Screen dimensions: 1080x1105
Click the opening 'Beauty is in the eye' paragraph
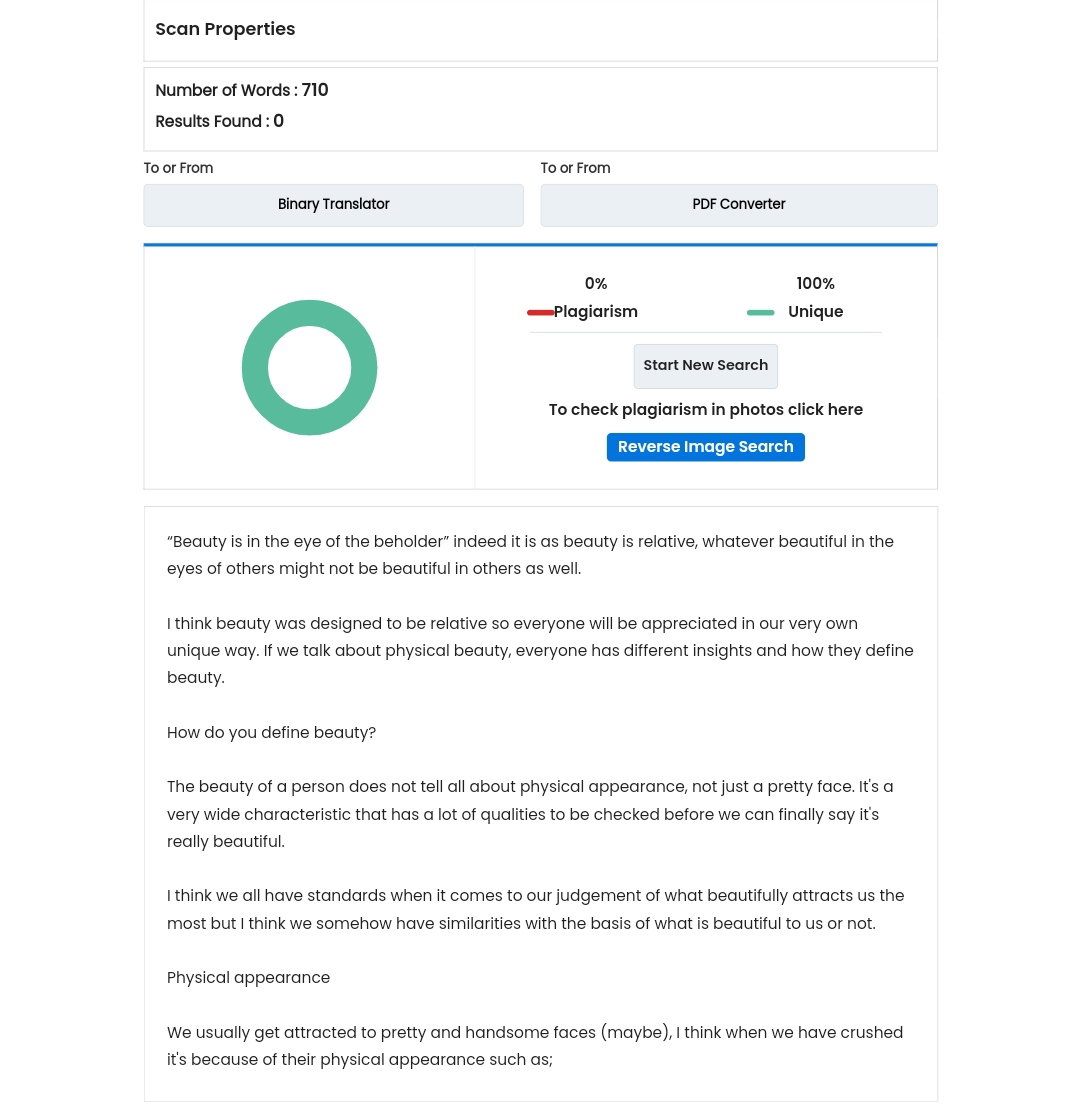tap(530, 555)
